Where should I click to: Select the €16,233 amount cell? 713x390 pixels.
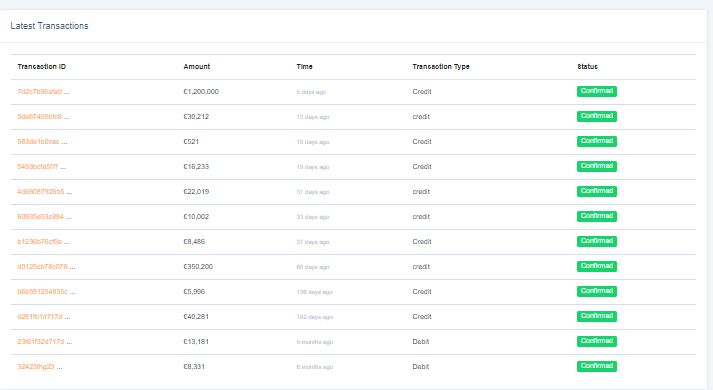pyautogui.click(x=196, y=167)
